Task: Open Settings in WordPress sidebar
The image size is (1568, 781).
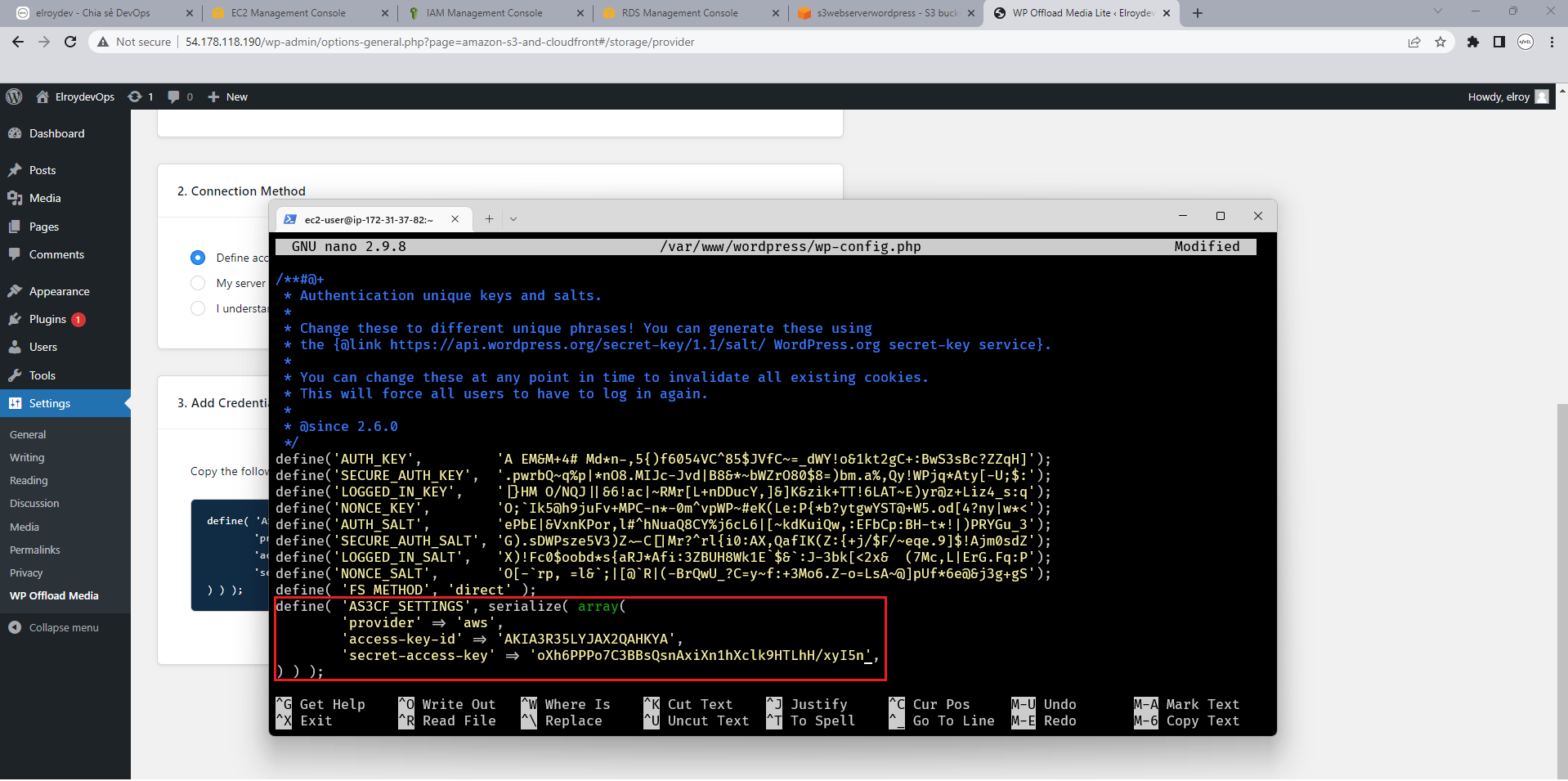Action: pos(65,403)
